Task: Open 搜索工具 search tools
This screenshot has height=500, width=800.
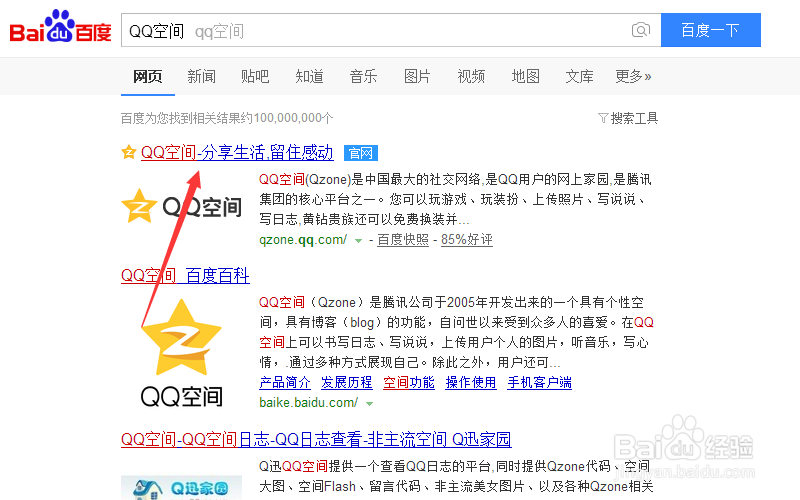Action: pyautogui.click(x=634, y=118)
